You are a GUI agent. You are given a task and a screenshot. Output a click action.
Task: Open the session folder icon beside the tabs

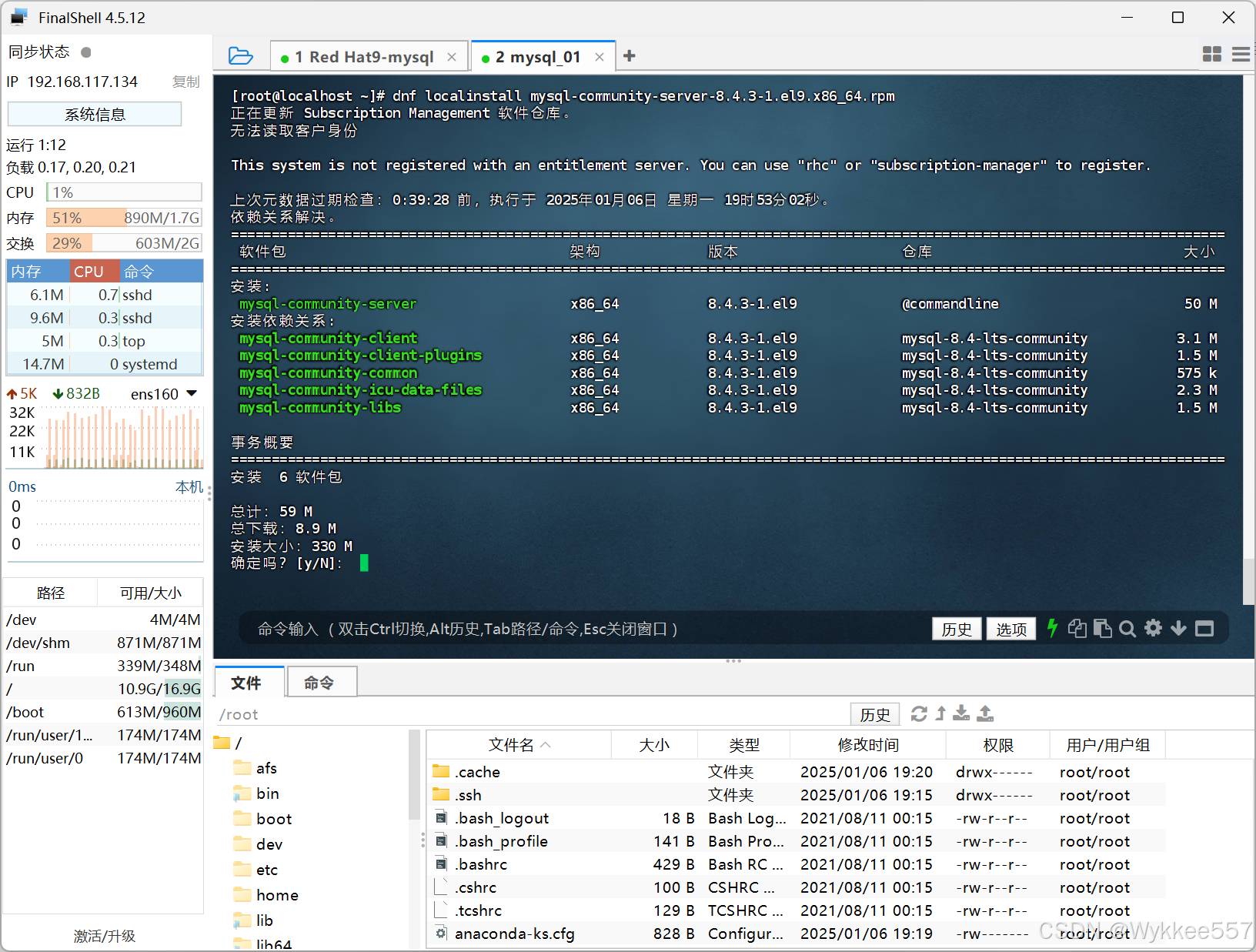pos(241,55)
